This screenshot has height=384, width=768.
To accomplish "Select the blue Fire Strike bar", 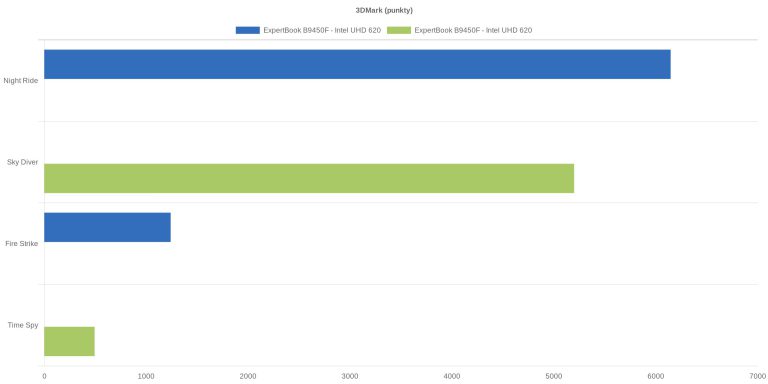I will point(108,227).
